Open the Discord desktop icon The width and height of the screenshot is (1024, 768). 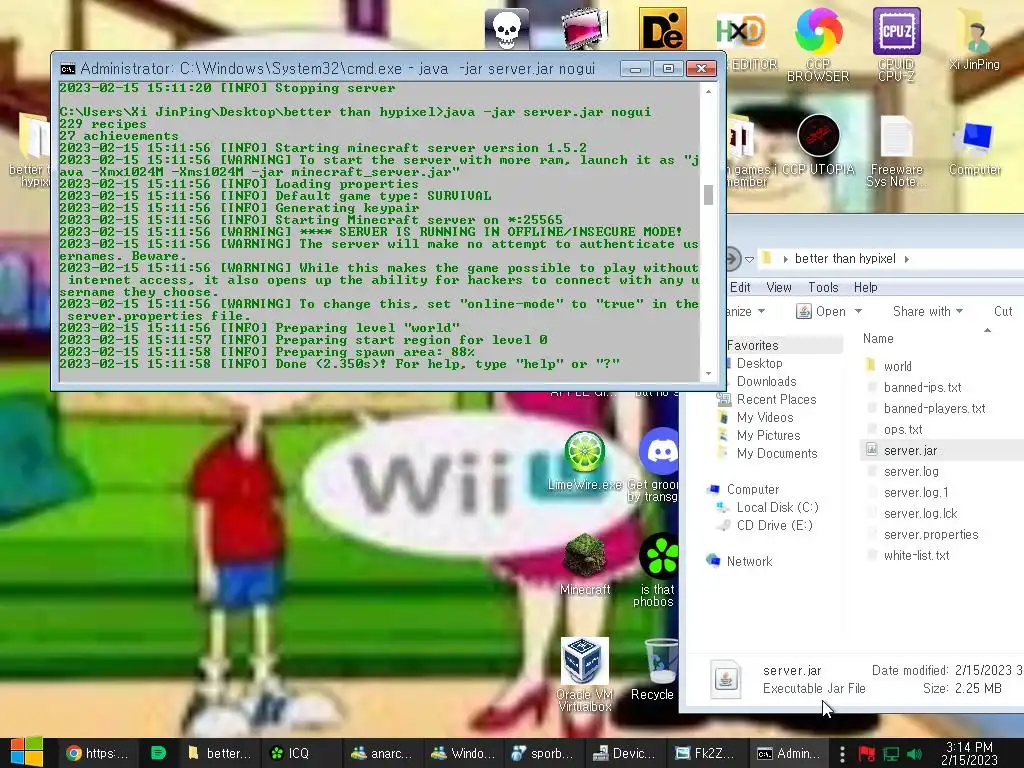660,451
